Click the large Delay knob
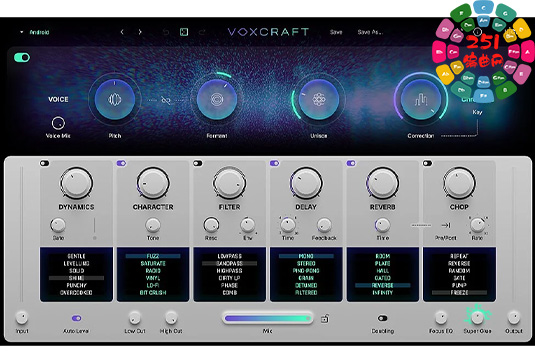This screenshot has width=535, height=363. (306, 183)
